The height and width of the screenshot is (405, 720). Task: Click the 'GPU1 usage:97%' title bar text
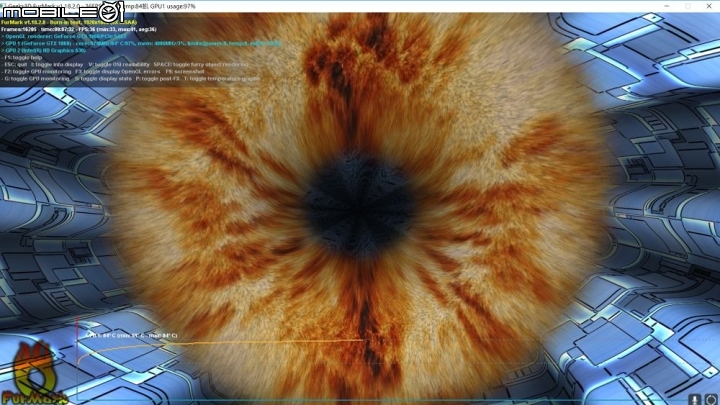[x=173, y=6]
